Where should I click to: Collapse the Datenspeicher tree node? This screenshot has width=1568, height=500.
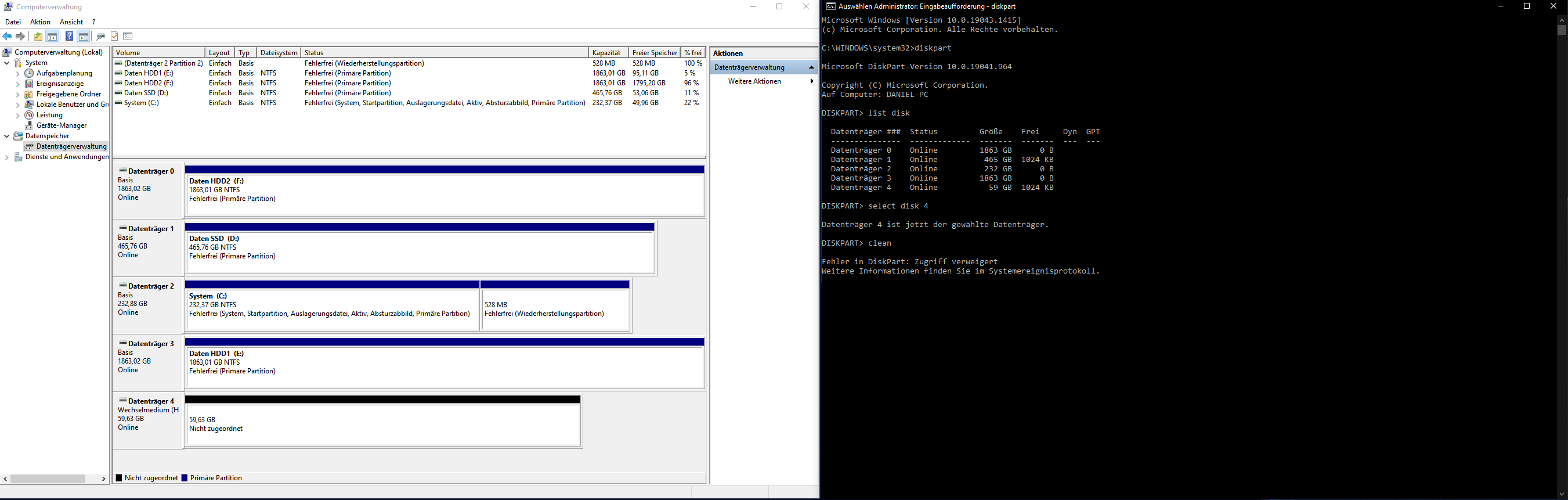click(x=7, y=136)
